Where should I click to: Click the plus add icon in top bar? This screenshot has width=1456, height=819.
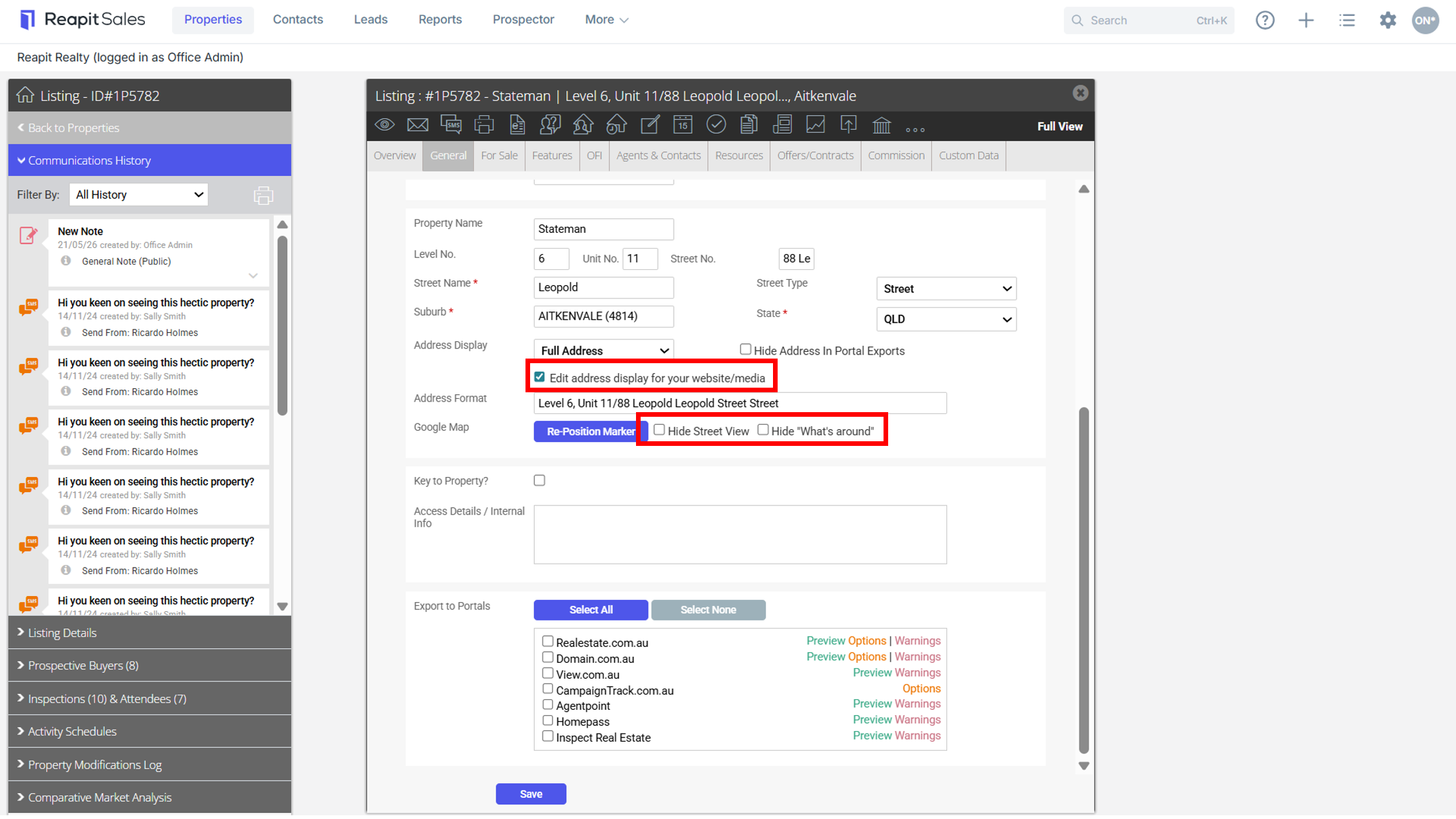click(x=1306, y=20)
